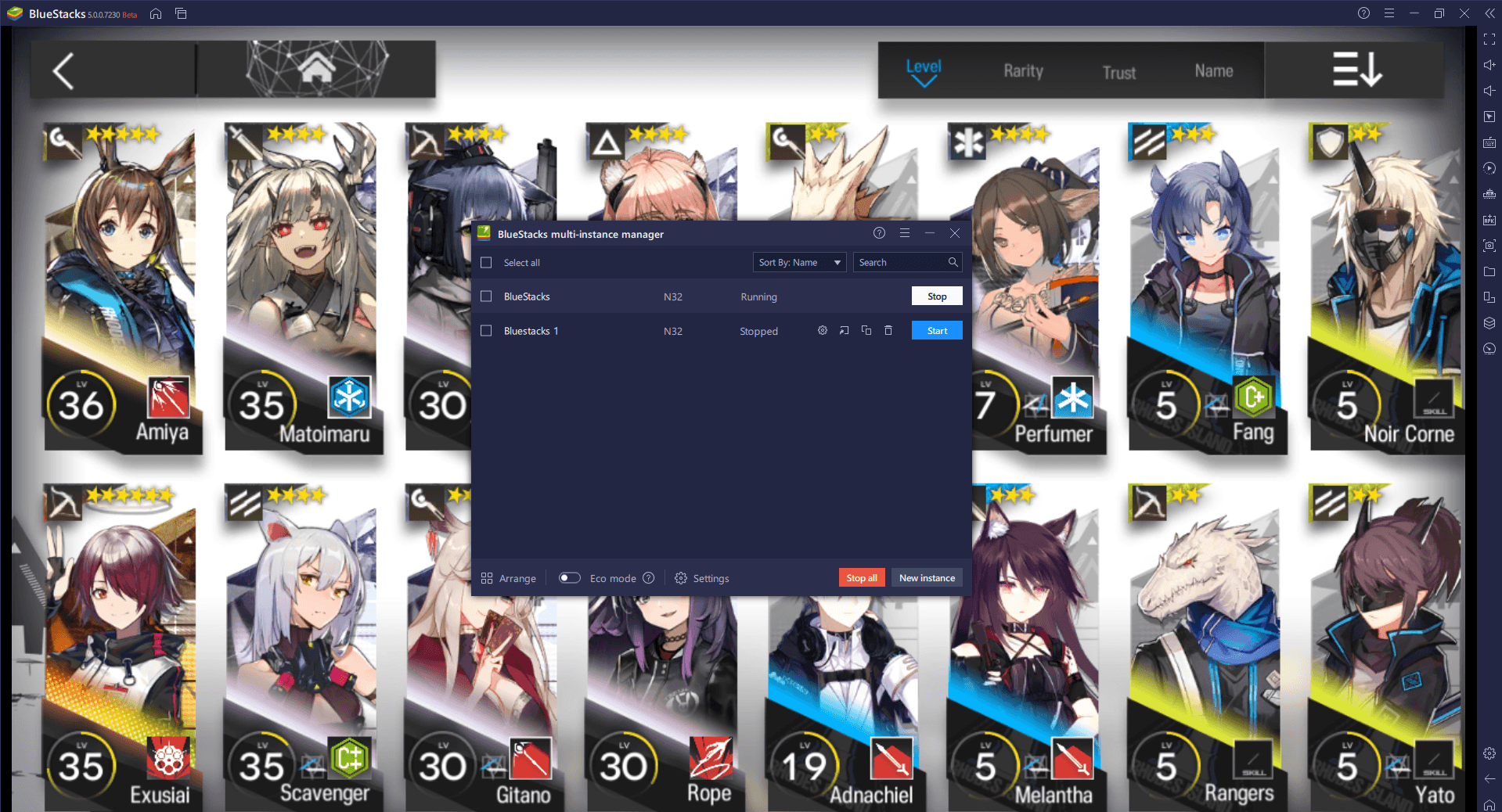Screen dimensions: 1502x812
Task: Open keyboard controls sidebar icon
Action: 1489,142
